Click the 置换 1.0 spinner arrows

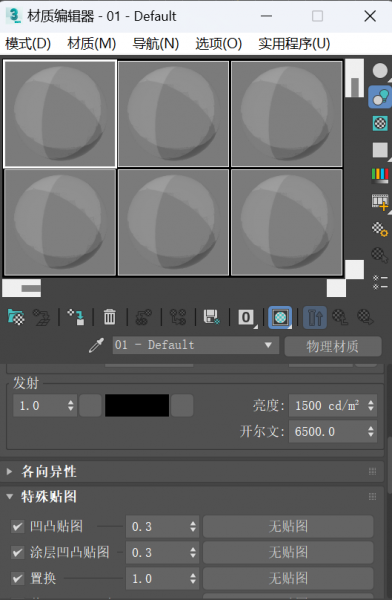click(193, 578)
